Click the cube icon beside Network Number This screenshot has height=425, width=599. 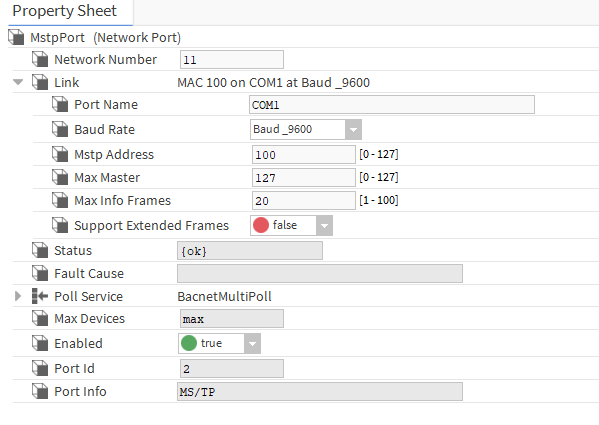40,59
